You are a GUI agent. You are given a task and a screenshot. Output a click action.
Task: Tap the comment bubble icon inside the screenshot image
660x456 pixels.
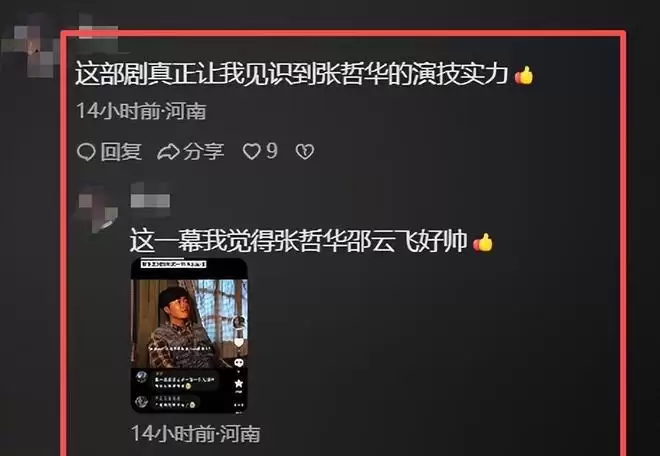pos(239,363)
